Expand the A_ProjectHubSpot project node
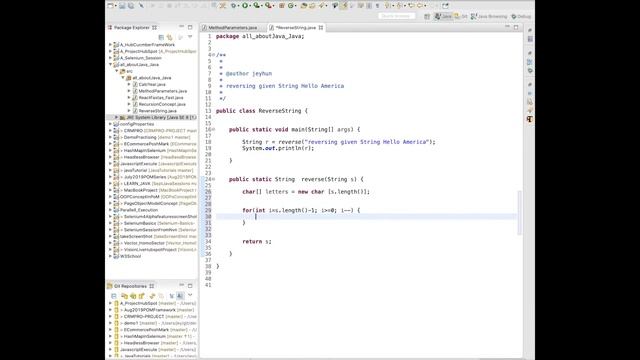This screenshot has width=640, height=360. tap(110, 51)
